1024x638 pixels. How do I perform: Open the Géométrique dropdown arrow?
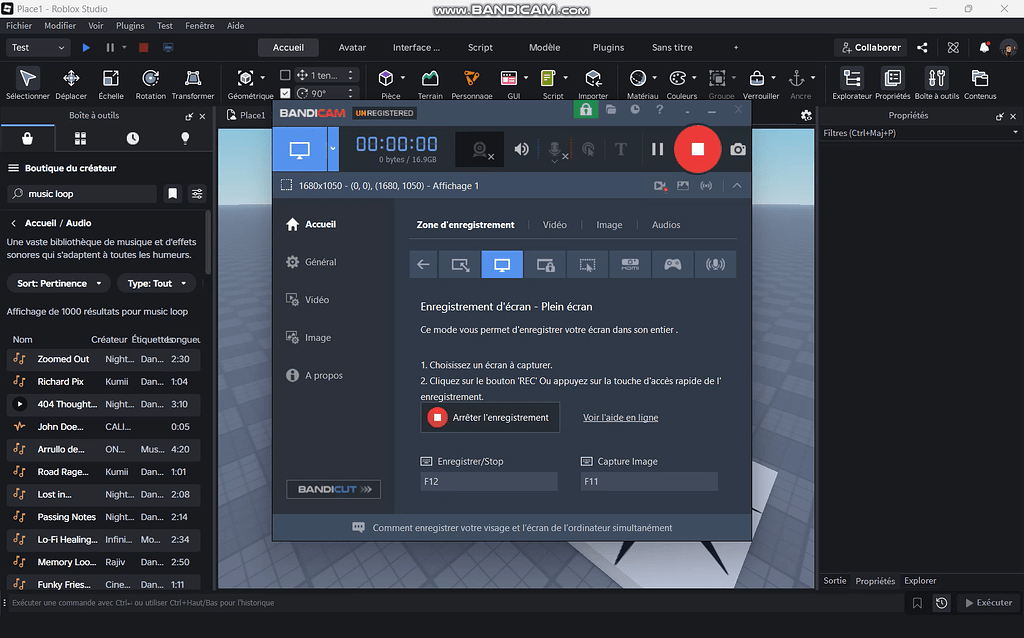pyautogui.click(x=263, y=78)
